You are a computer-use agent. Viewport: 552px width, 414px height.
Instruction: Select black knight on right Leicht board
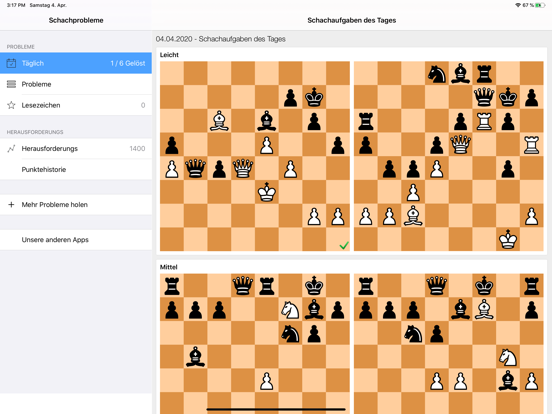437,74
